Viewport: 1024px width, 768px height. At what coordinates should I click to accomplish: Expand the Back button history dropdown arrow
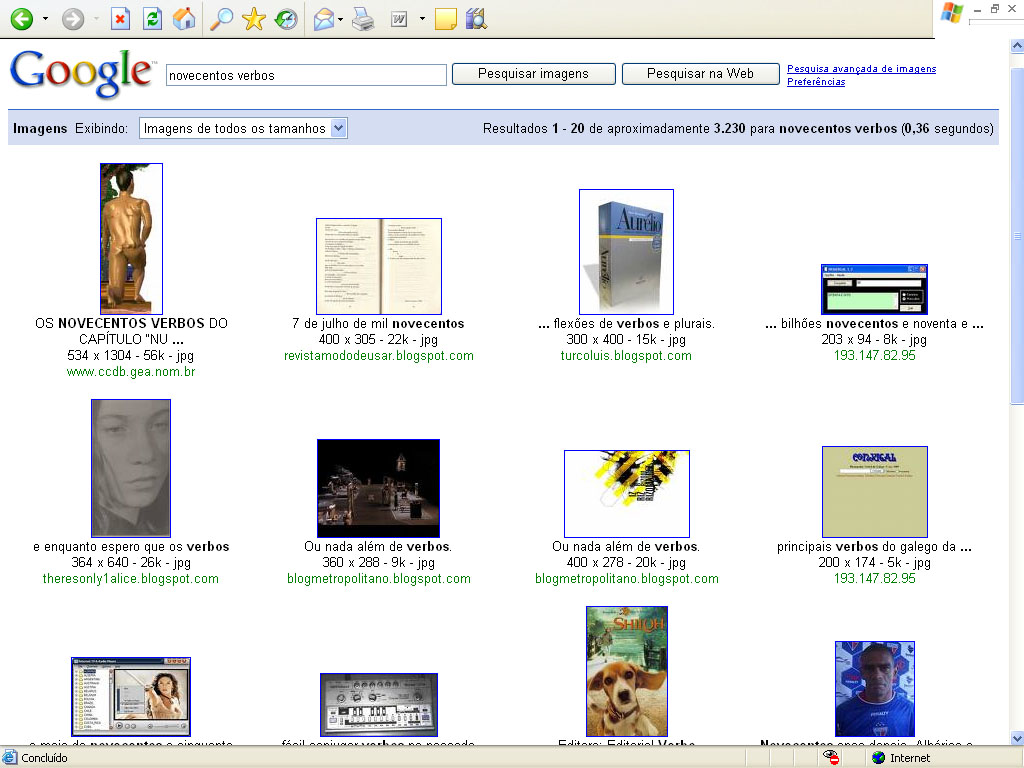[46, 18]
